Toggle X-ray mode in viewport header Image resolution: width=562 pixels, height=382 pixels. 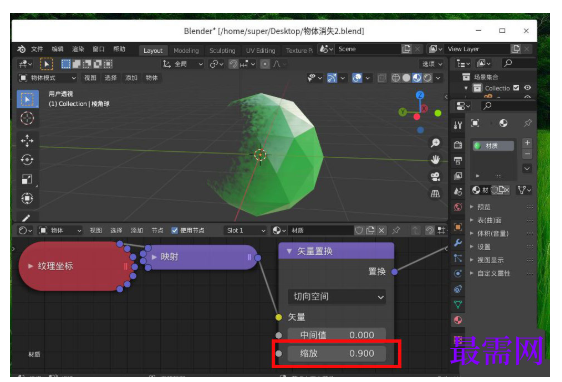click(382, 78)
